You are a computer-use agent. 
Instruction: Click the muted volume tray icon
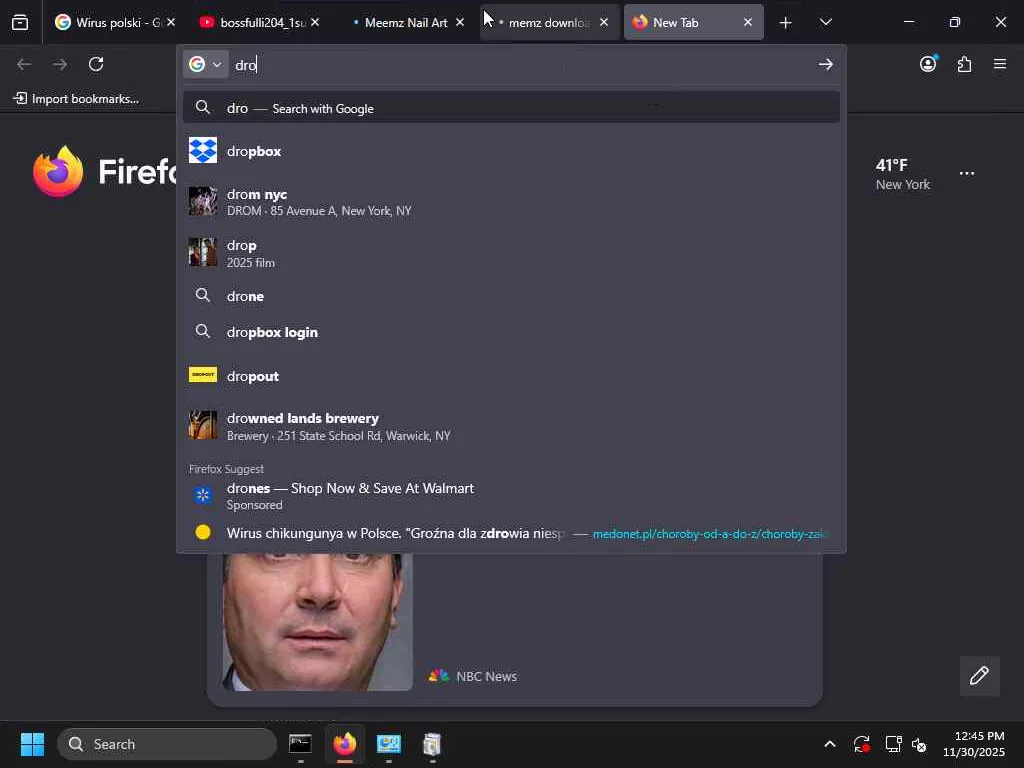[x=919, y=744]
